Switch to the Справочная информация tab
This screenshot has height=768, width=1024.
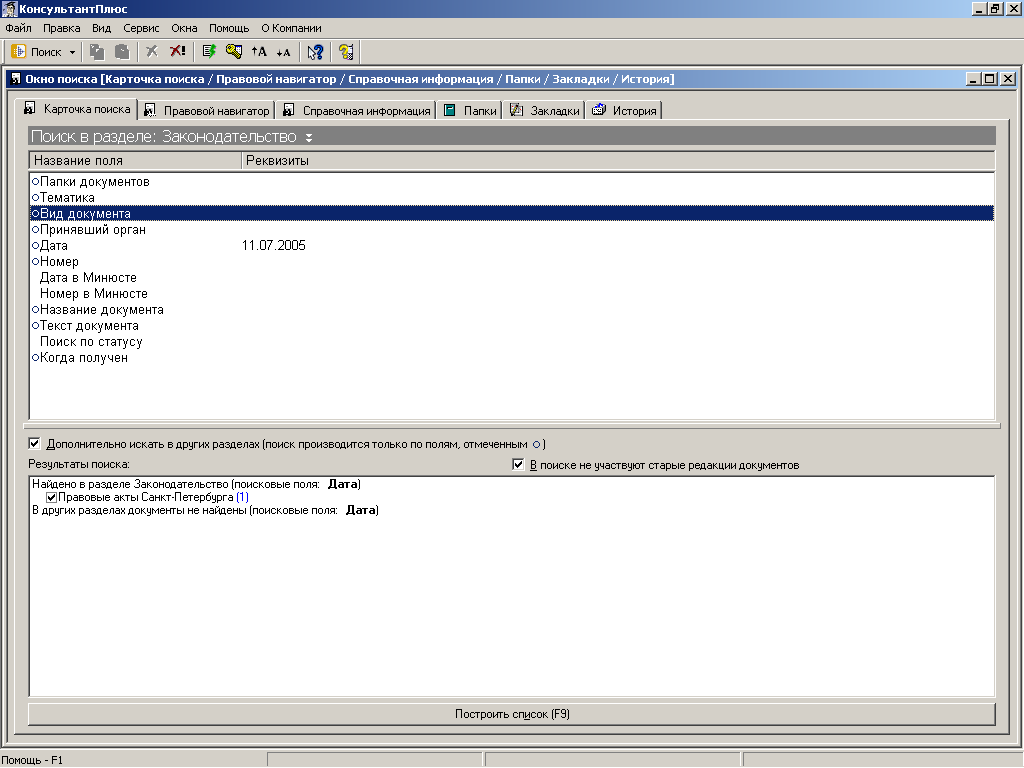pyautogui.click(x=357, y=110)
